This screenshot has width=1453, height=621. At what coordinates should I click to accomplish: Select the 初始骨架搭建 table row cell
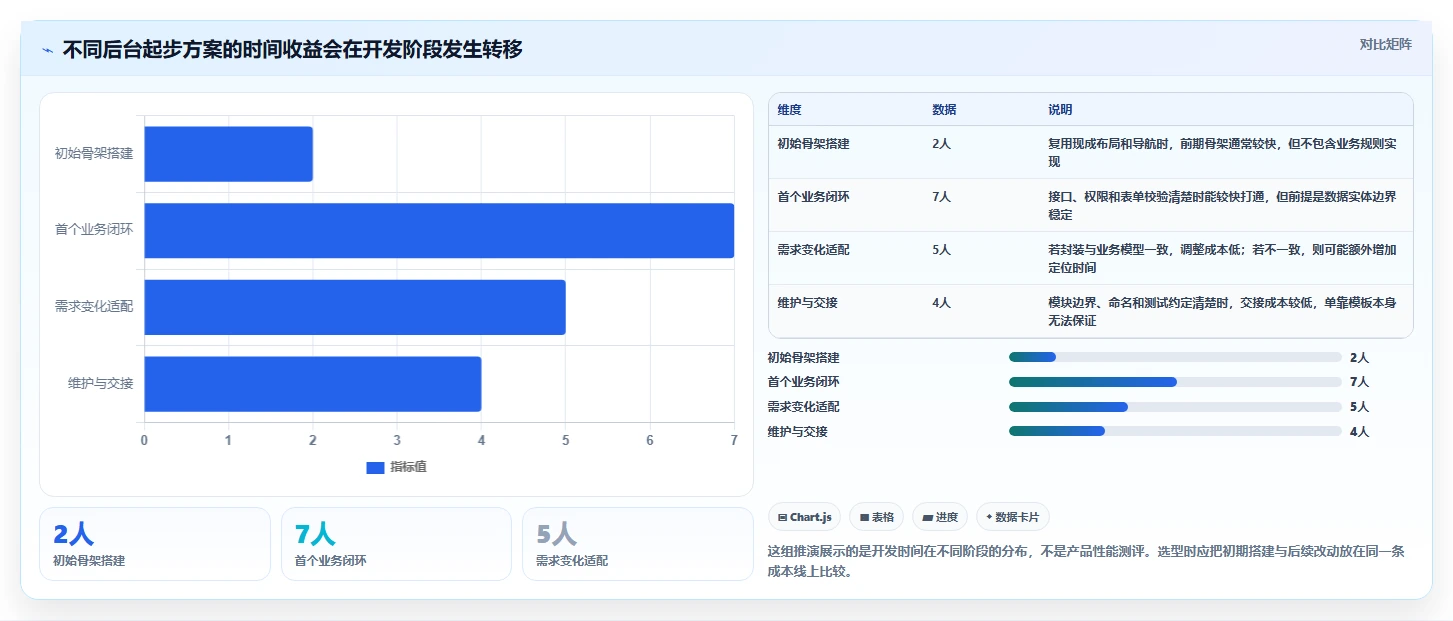813,144
